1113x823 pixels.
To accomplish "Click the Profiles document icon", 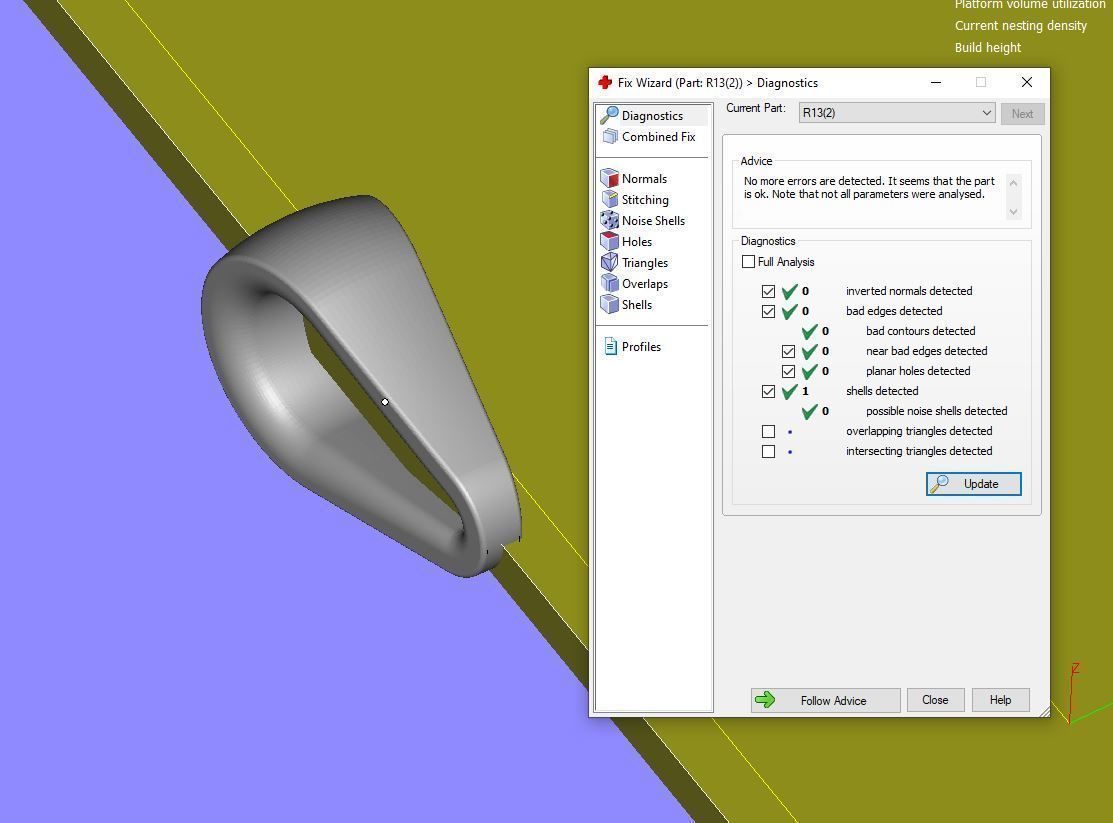I will coord(610,346).
